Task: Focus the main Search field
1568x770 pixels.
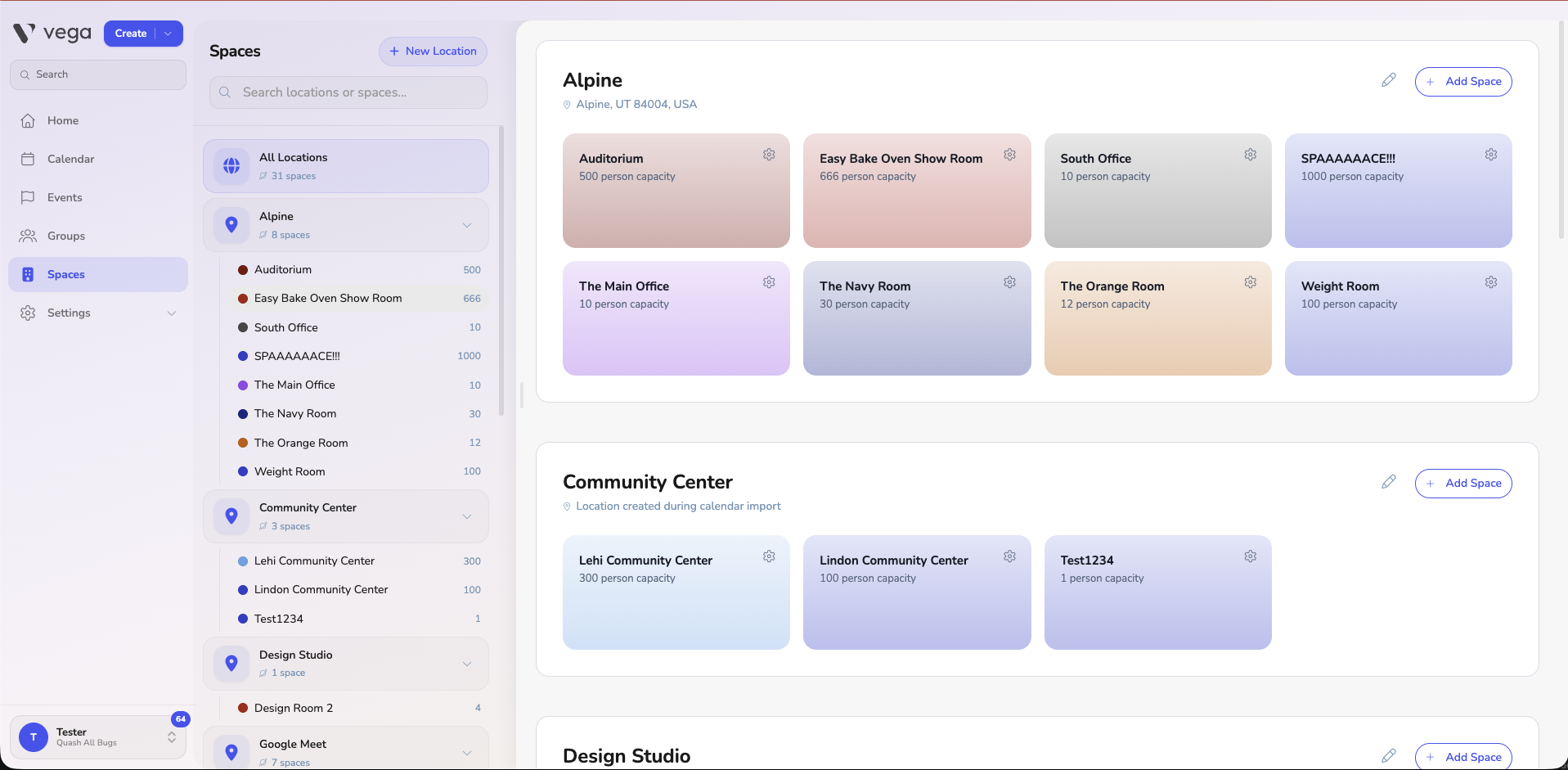Action: pyautogui.click(x=98, y=74)
